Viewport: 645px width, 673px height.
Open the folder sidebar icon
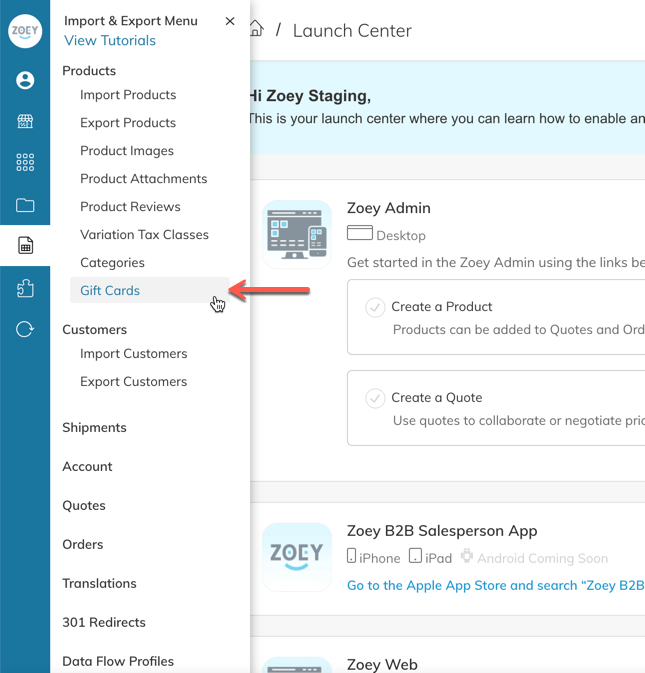[x=25, y=205]
